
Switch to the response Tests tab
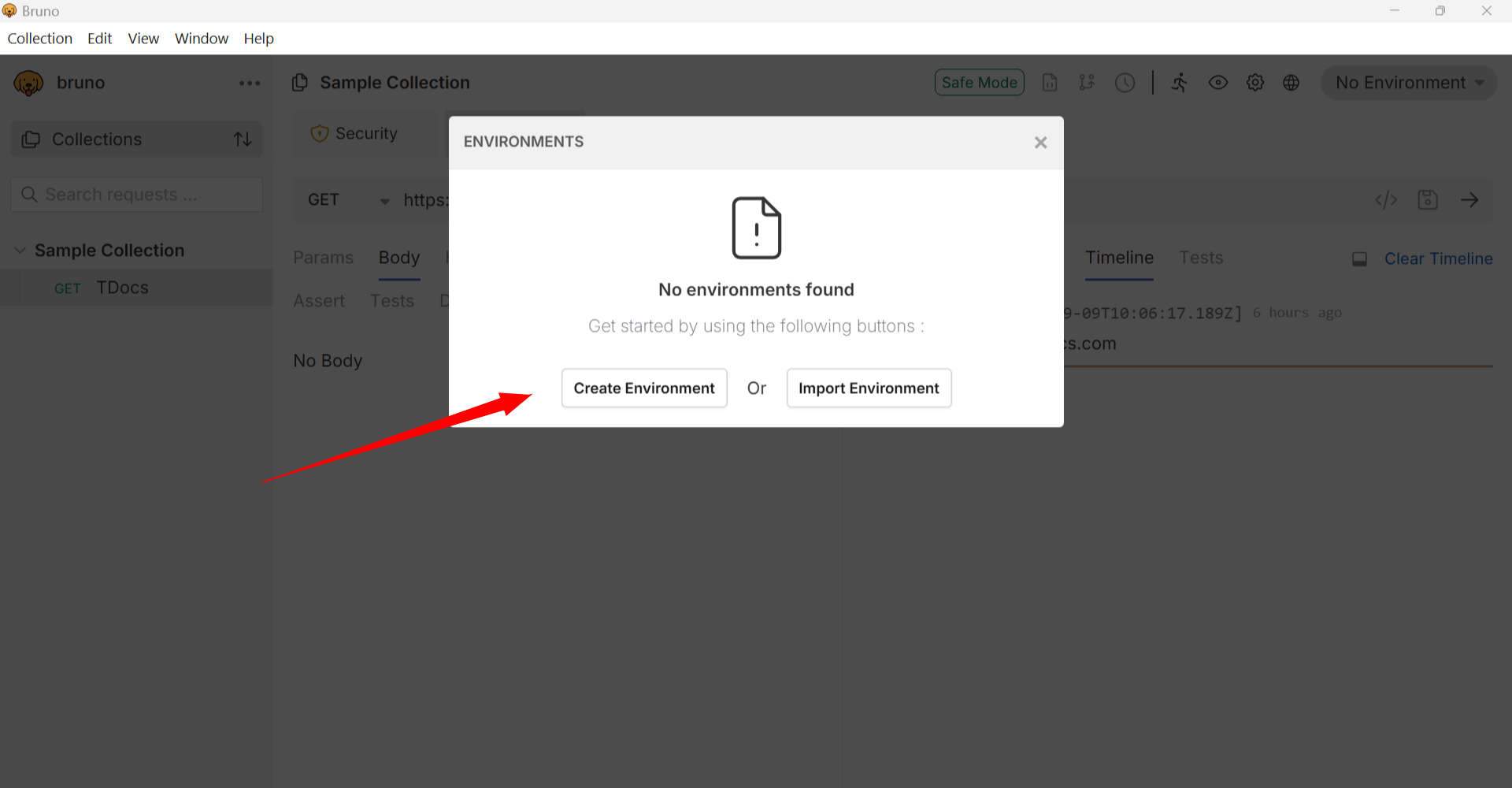[1201, 258]
